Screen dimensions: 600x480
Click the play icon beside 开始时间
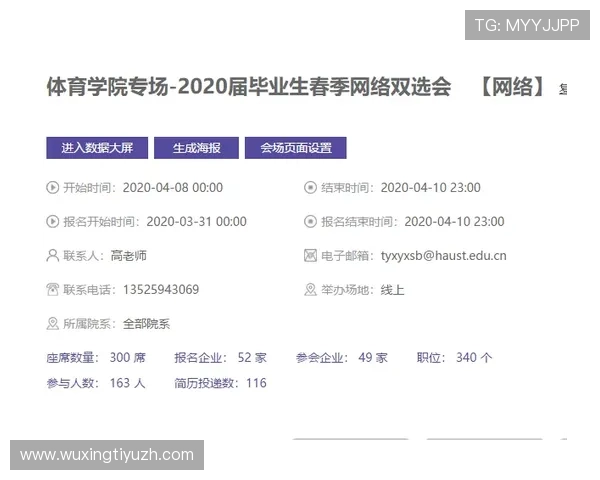click(52, 188)
